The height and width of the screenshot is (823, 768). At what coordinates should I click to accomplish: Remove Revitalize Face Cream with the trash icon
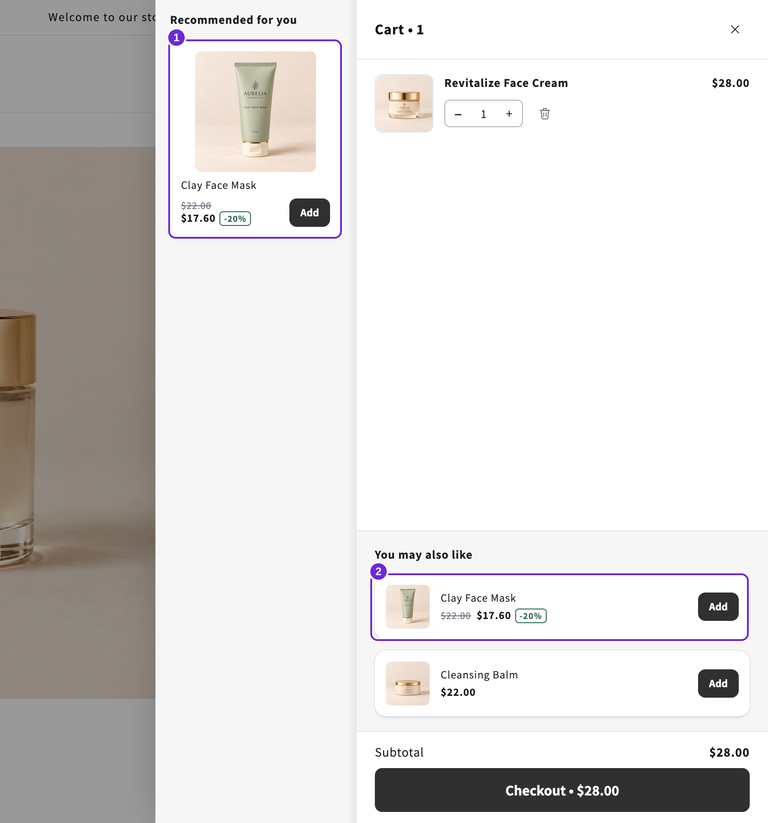[544, 113]
